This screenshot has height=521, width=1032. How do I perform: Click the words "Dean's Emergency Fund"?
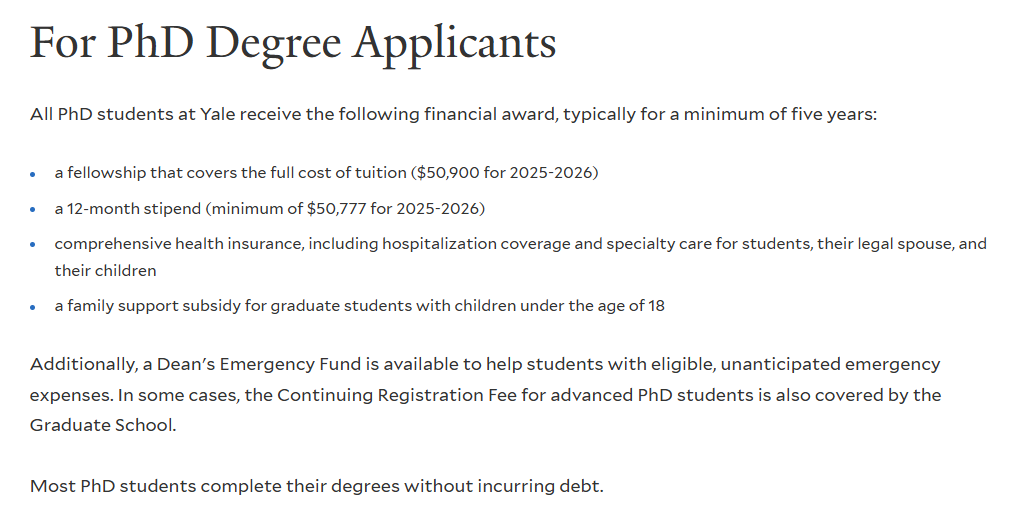coord(226,364)
